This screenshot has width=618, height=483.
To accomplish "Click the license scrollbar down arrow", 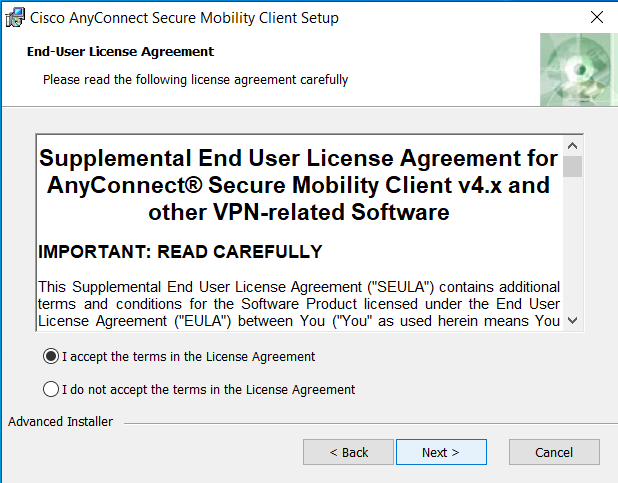I will coord(572,321).
